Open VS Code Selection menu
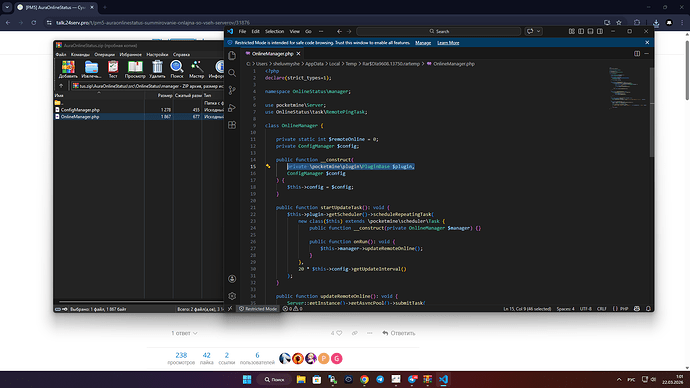690x388 pixels. click(x=274, y=31)
